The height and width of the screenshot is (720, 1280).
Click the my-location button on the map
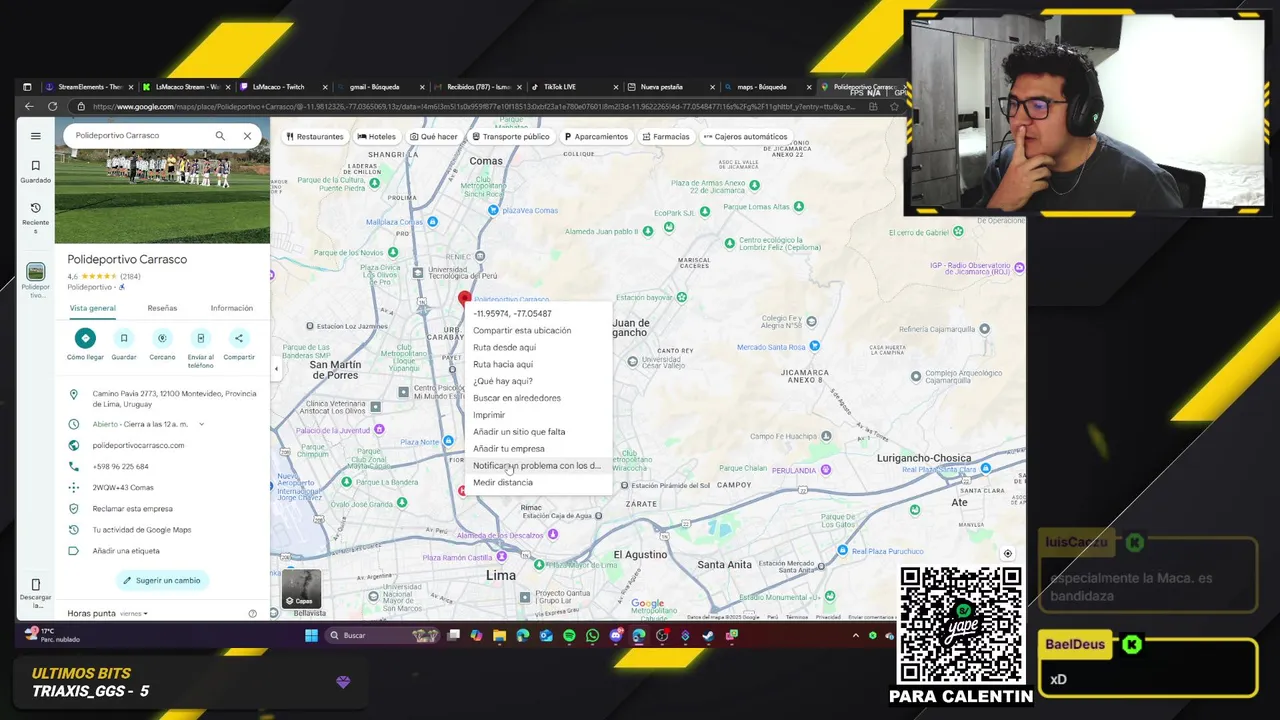[1008, 553]
